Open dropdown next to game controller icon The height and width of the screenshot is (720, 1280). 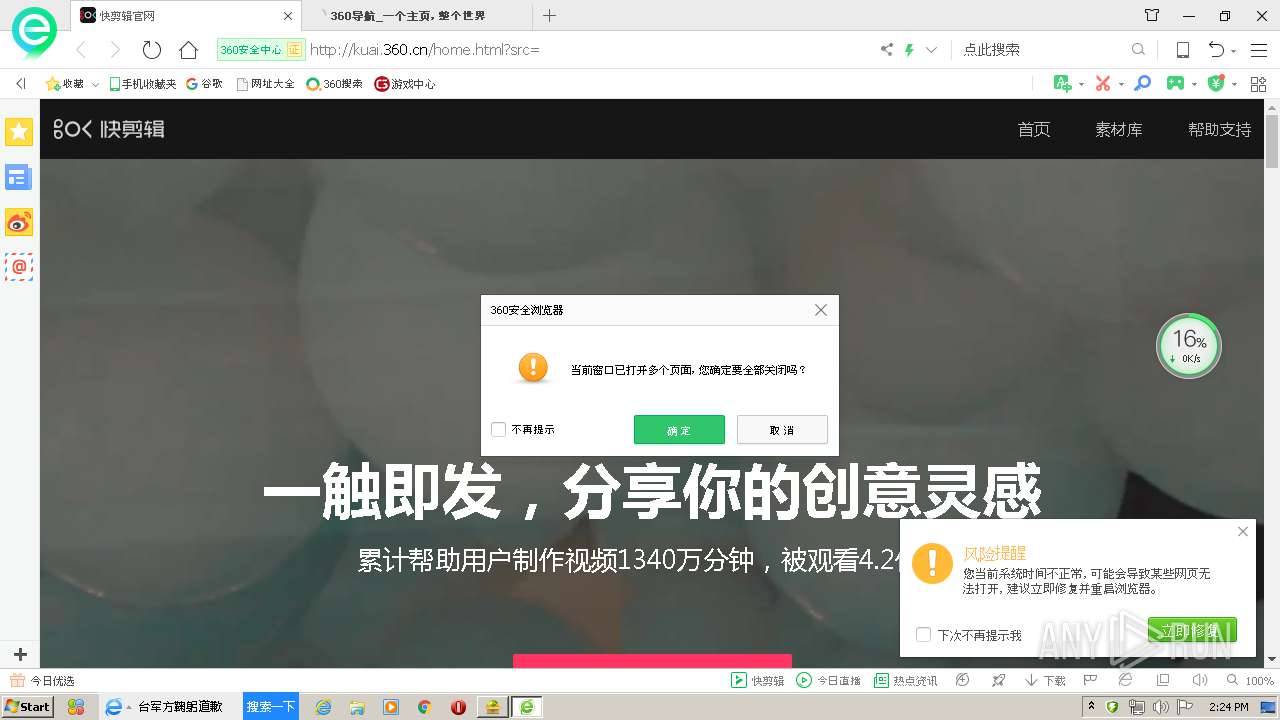(1195, 84)
